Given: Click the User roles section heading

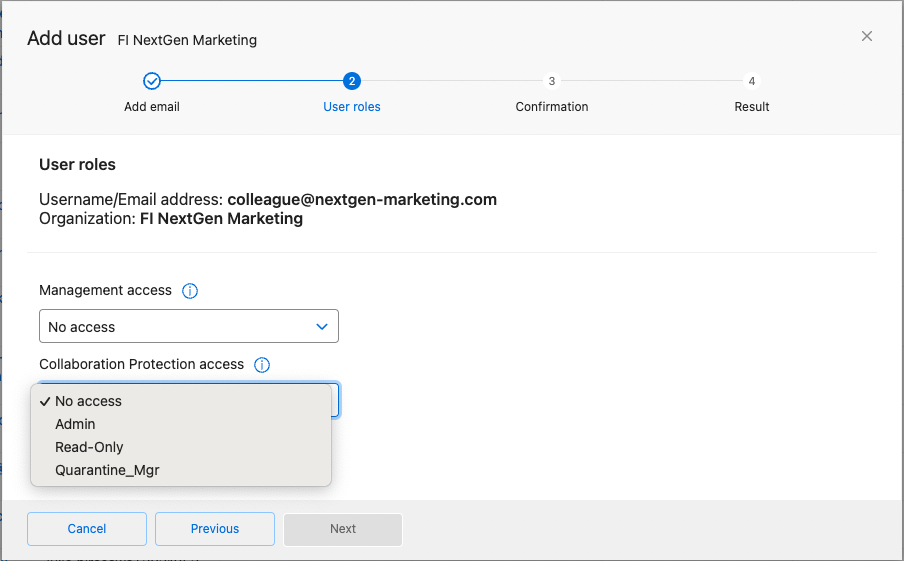Looking at the screenshot, I should pos(77,165).
